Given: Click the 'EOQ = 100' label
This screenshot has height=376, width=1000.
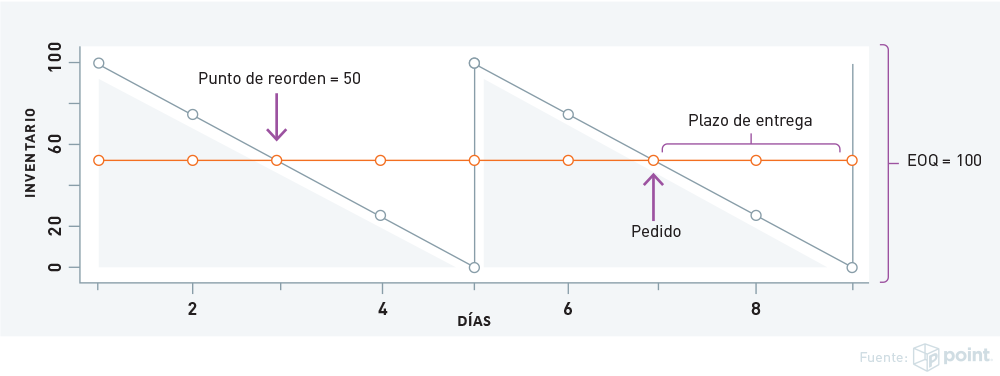Looking at the screenshot, I should [945, 162].
